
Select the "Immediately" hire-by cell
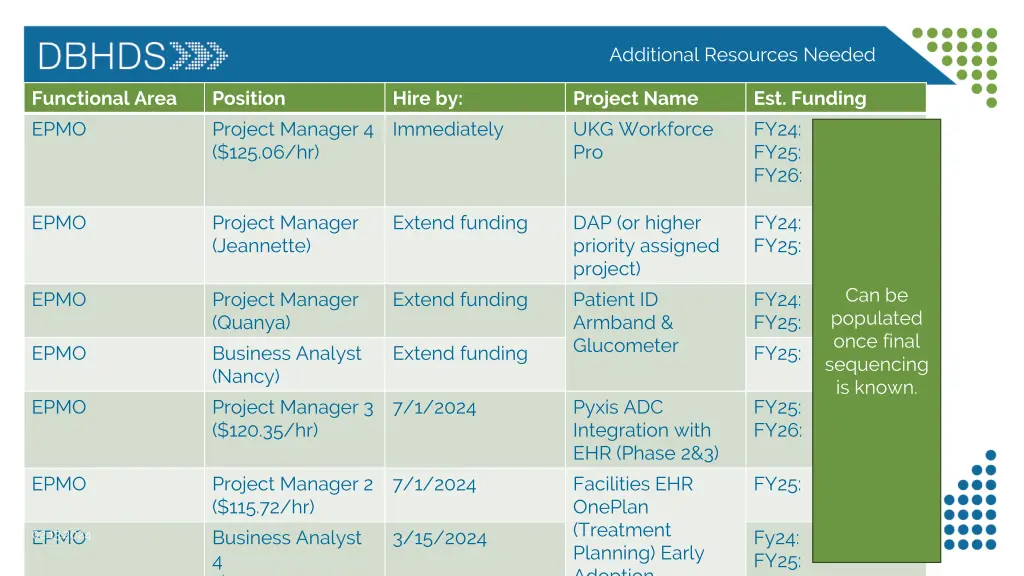pos(448,129)
